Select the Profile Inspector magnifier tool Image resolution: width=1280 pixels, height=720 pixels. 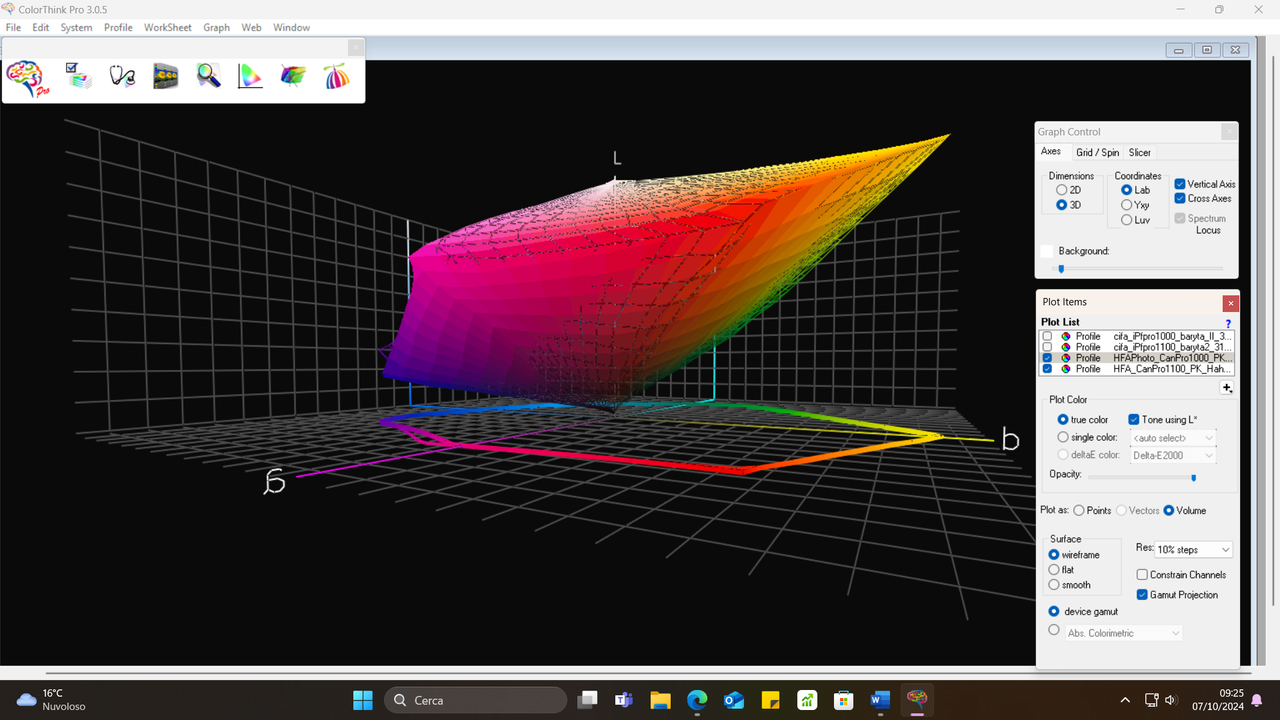point(208,77)
